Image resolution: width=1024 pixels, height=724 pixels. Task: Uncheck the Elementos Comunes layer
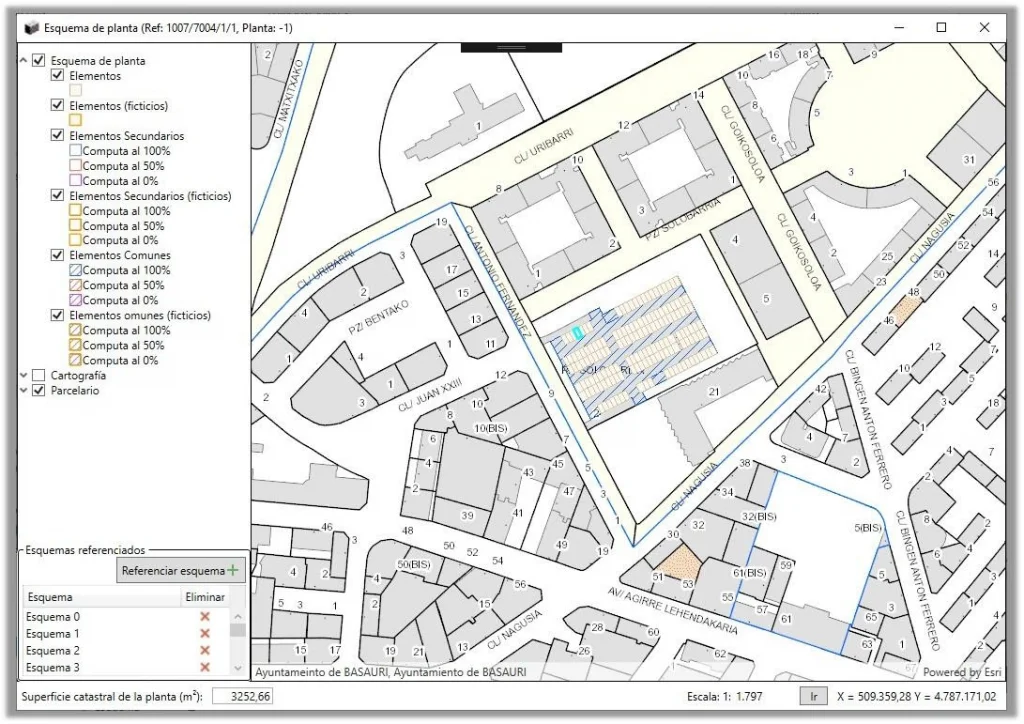pyautogui.click(x=57, y=255)
